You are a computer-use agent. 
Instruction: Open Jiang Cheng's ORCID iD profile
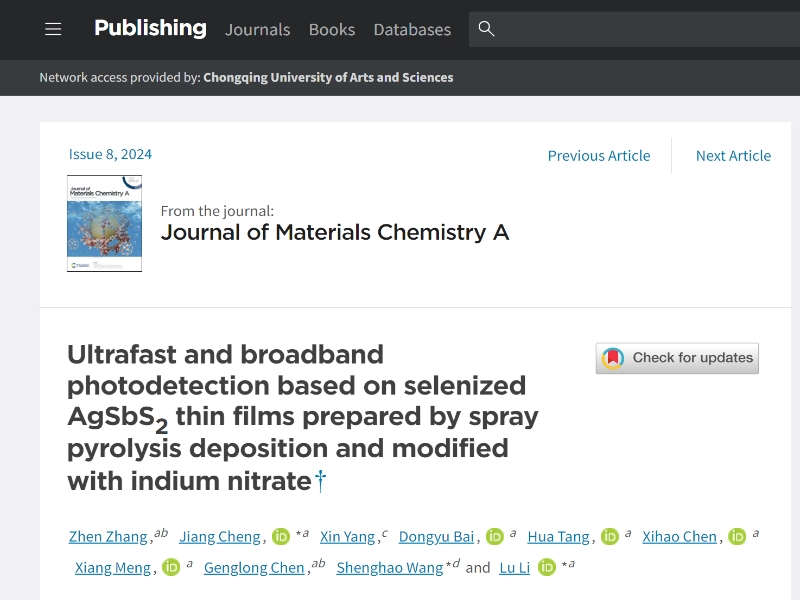pos(280,536)
